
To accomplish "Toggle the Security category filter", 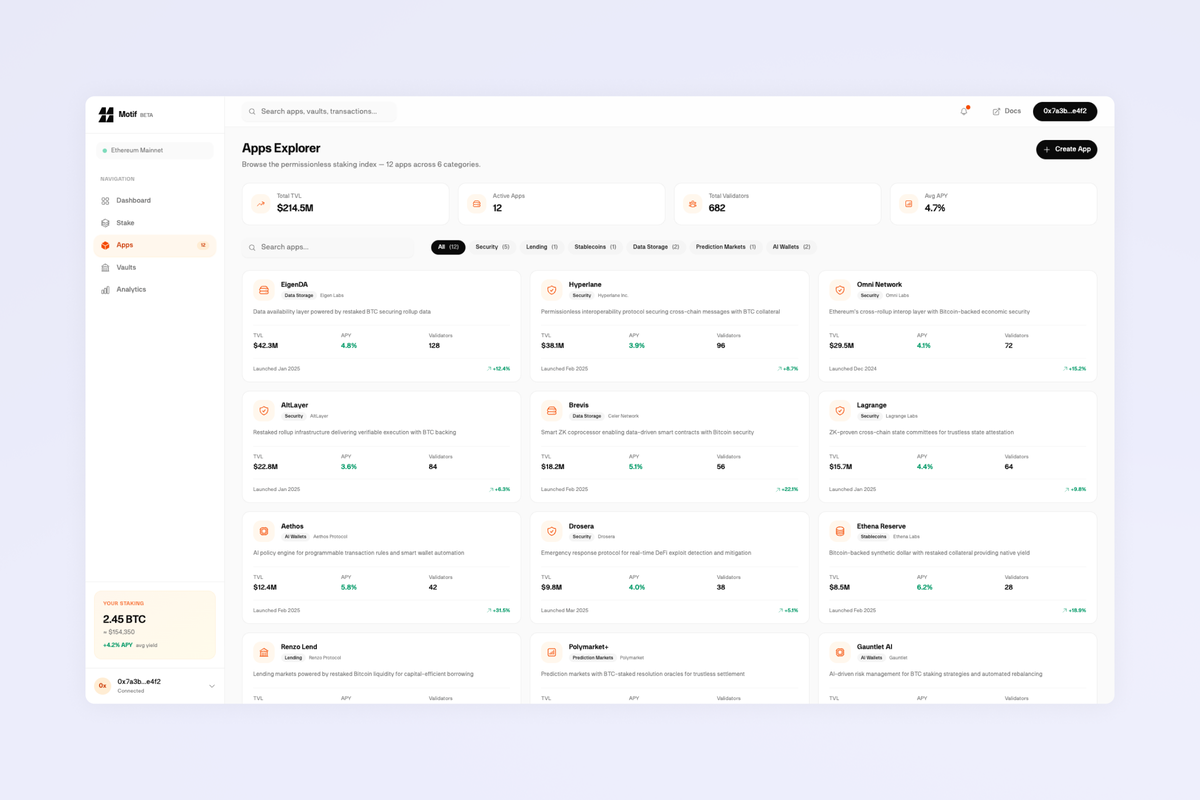I will [491, 247].
